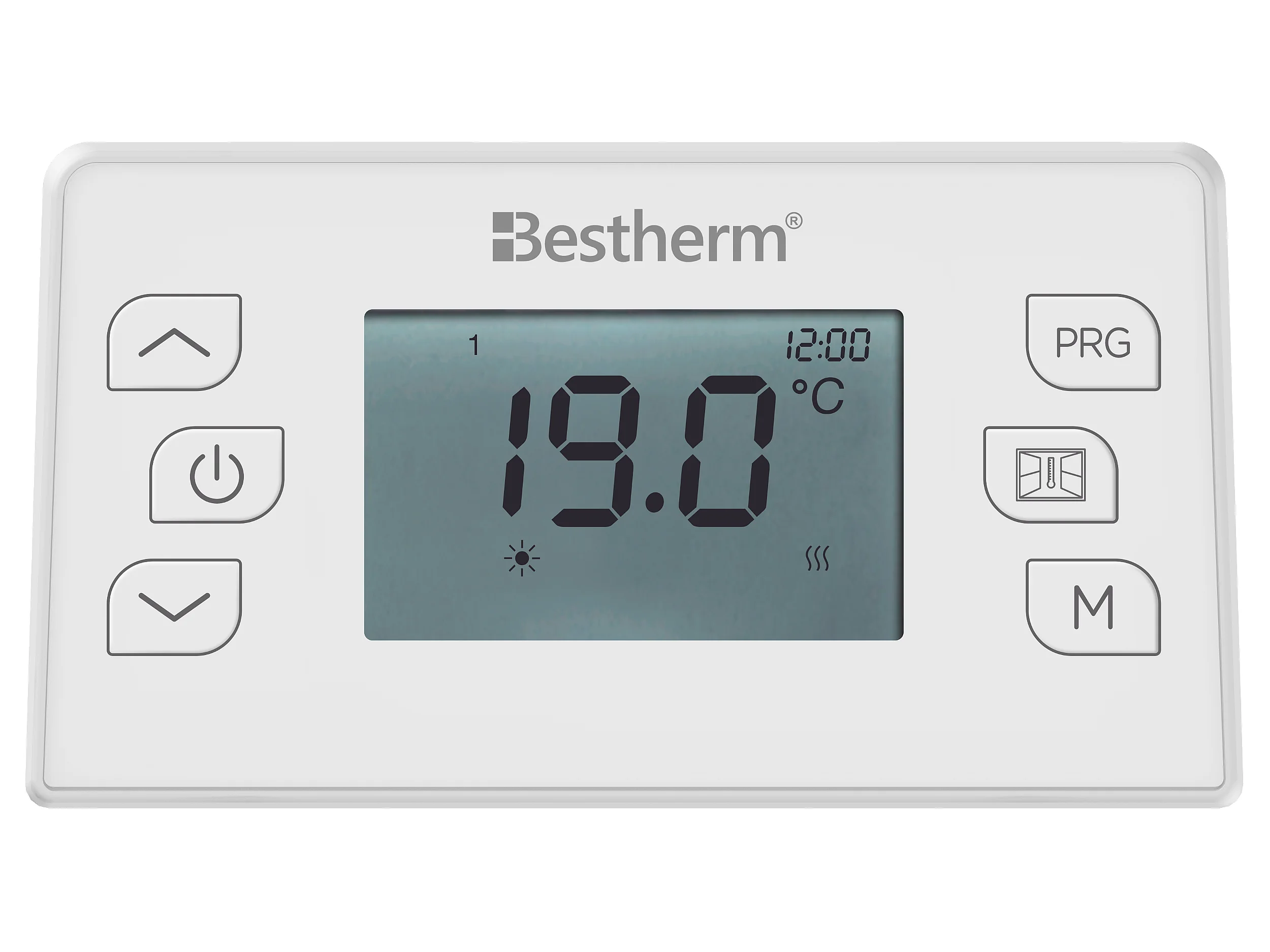Tap the down arrow temperature button

[x=174, y=607]
